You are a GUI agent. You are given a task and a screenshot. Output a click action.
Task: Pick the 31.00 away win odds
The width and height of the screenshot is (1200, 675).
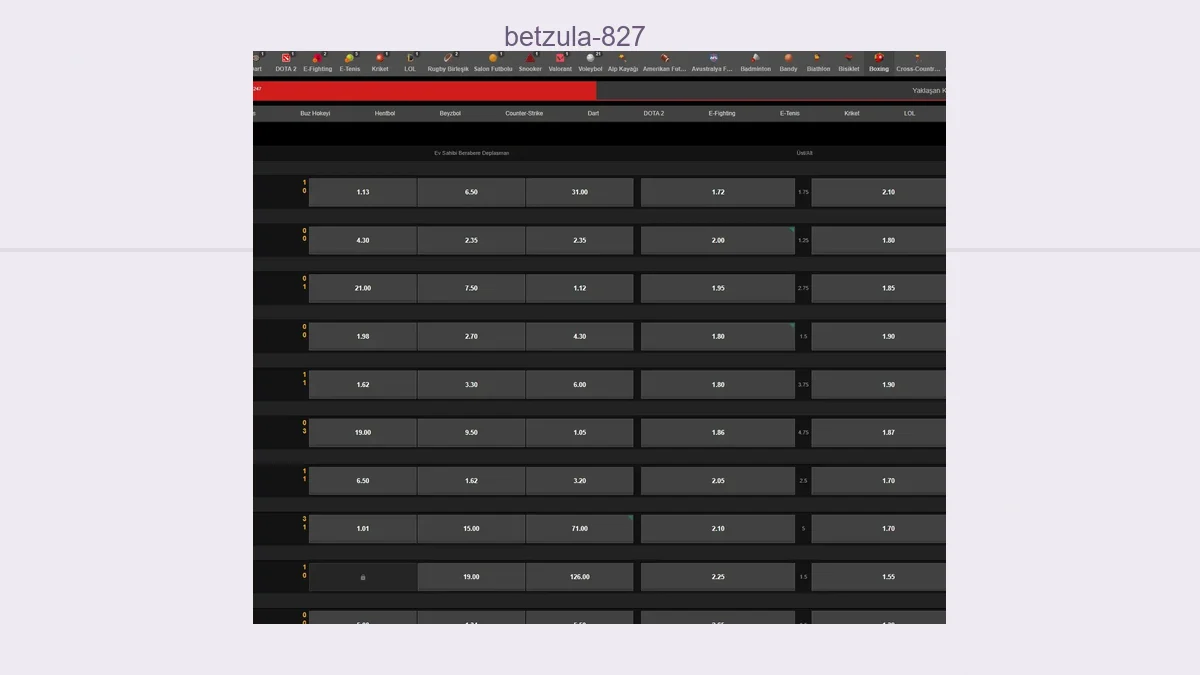[580, 192]
